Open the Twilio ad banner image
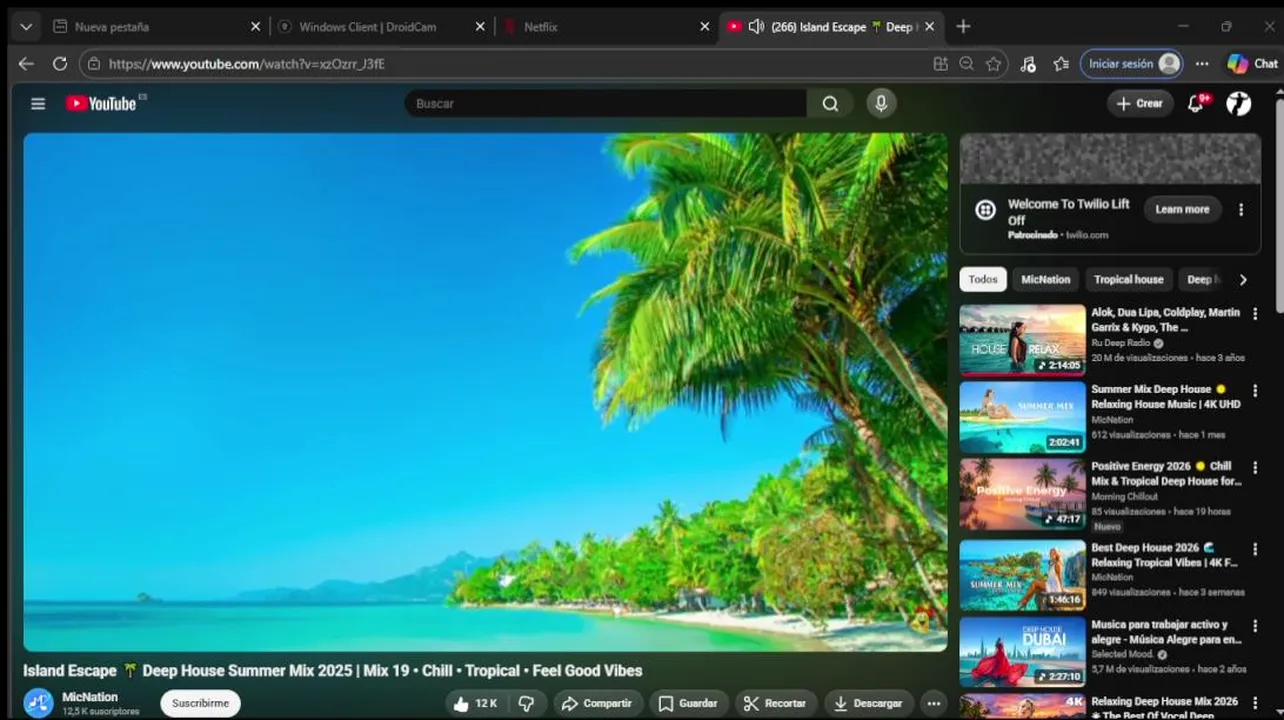Image resolution: width=1284 pixels, height=720 pixels. (1110, 159)
